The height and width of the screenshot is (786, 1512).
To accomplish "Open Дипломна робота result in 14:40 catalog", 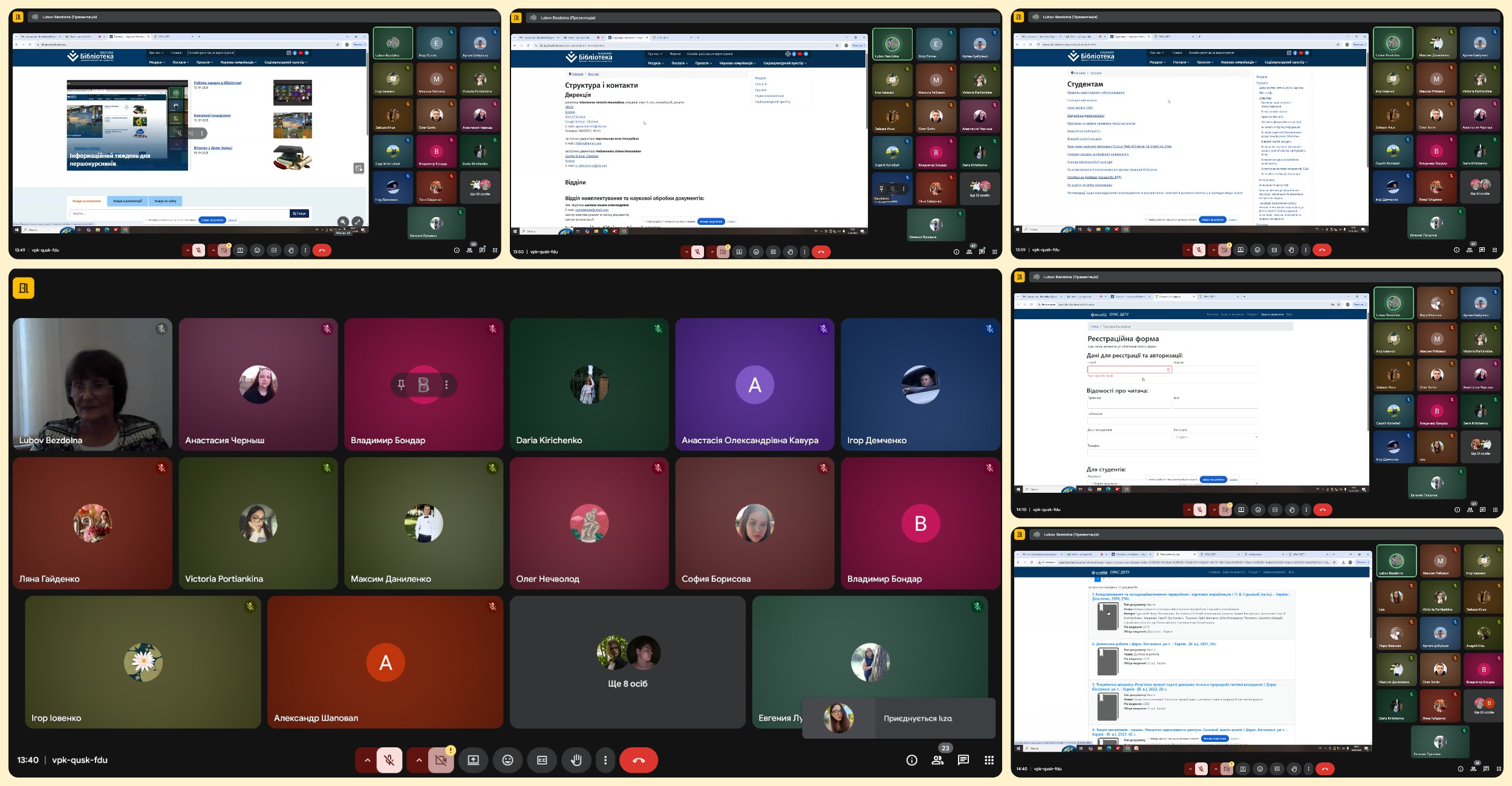I will click(x=1154, y=644).
